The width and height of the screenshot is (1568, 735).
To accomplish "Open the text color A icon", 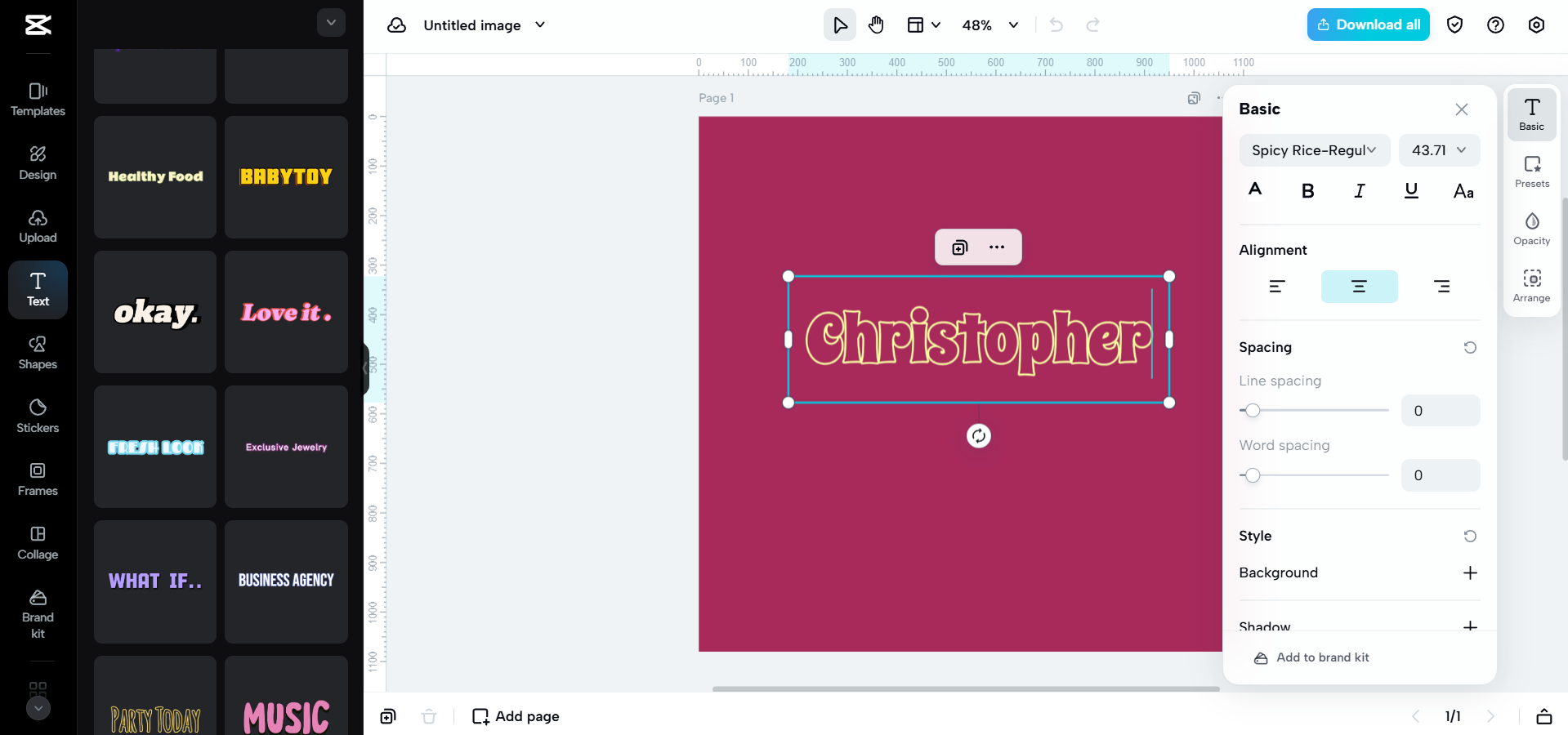I will tap(1256, 190).
